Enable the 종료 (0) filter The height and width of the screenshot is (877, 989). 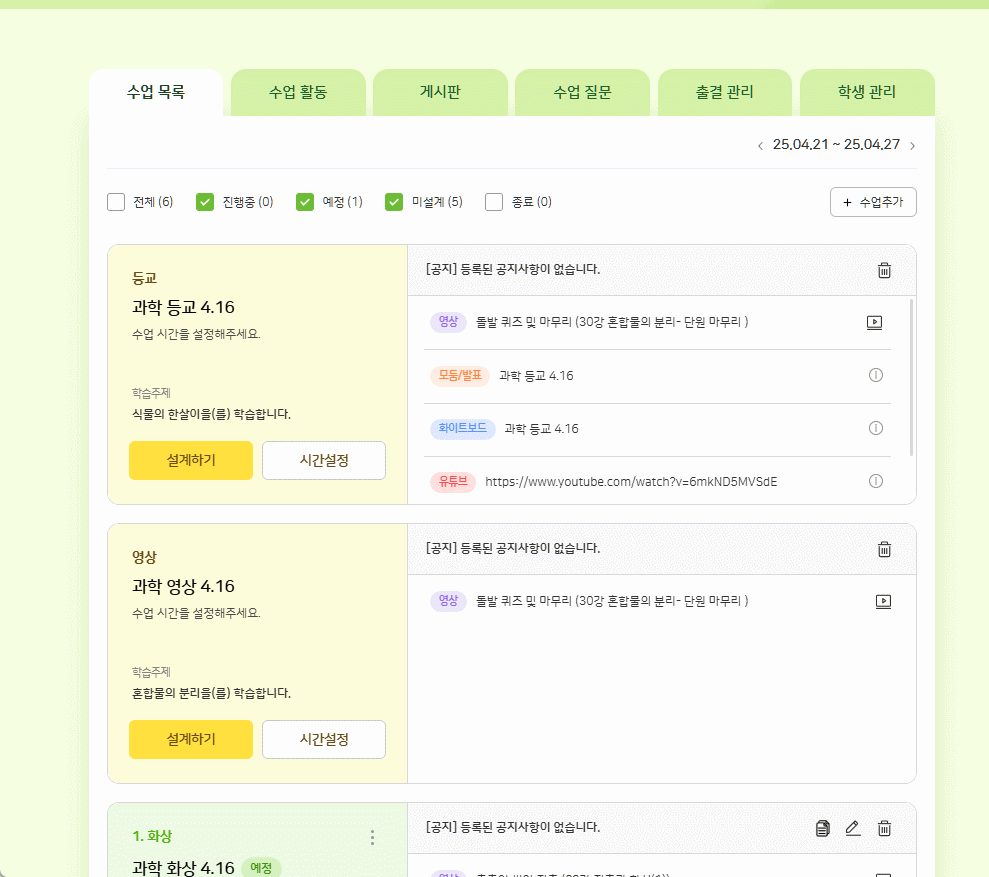click(494, 202)
